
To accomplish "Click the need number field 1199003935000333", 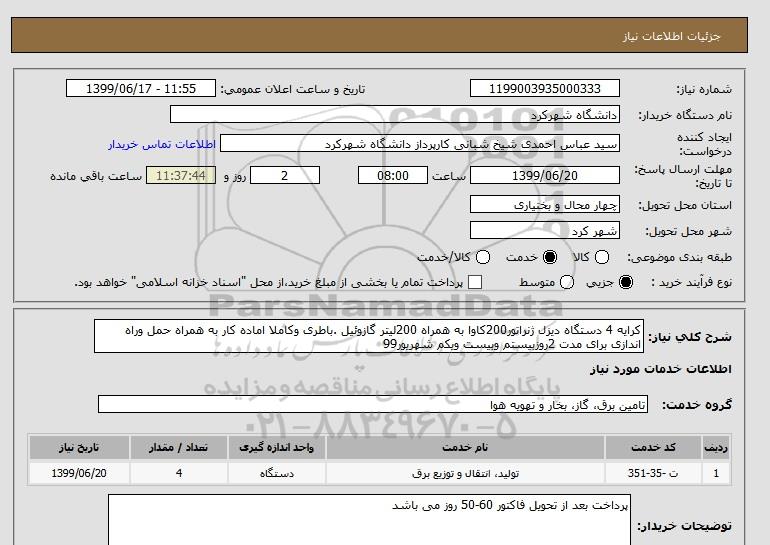I will pyautogui.click(x=545, y=89).
